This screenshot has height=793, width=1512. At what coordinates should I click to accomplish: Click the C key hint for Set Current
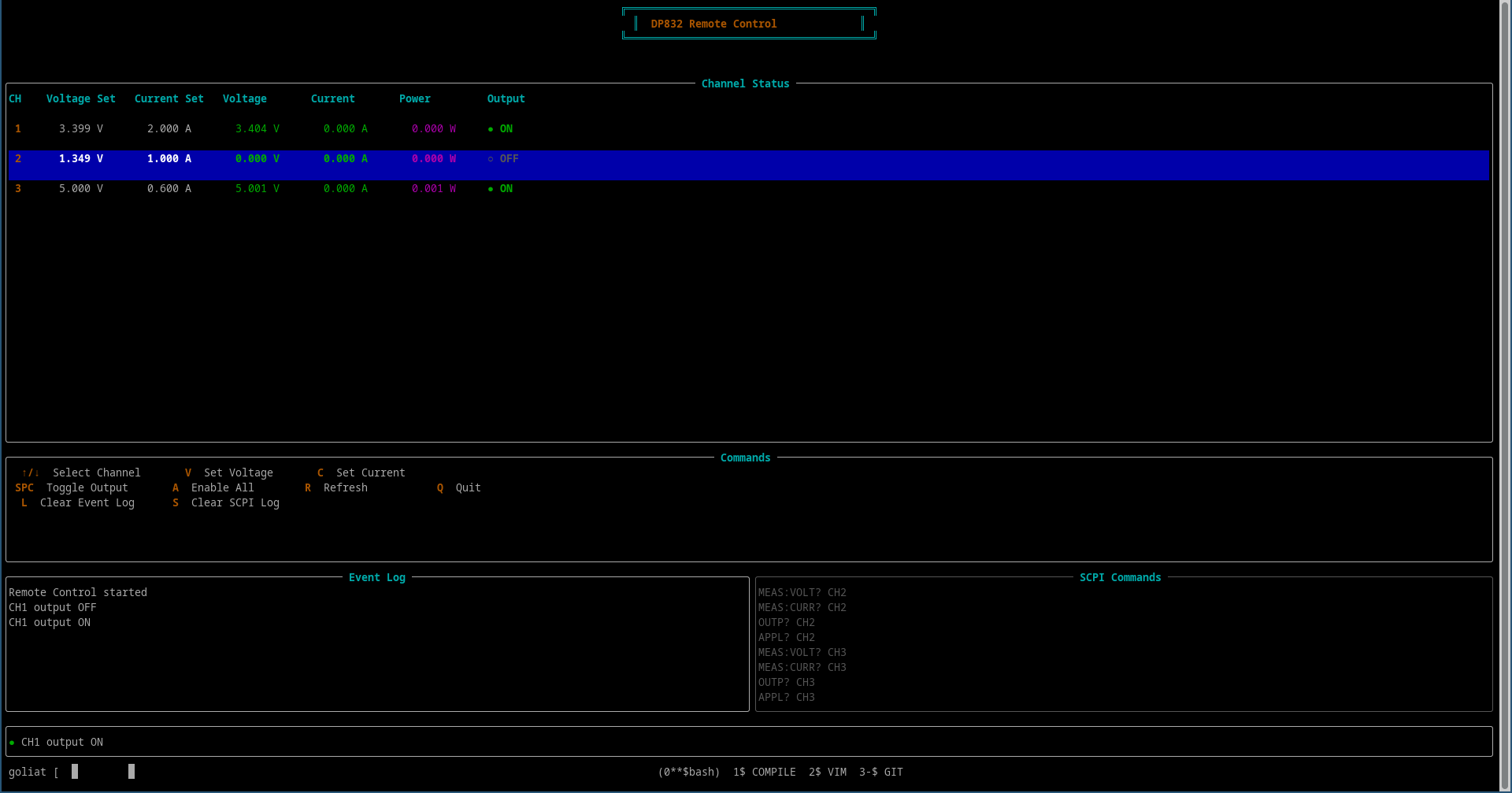click(321, 473)
